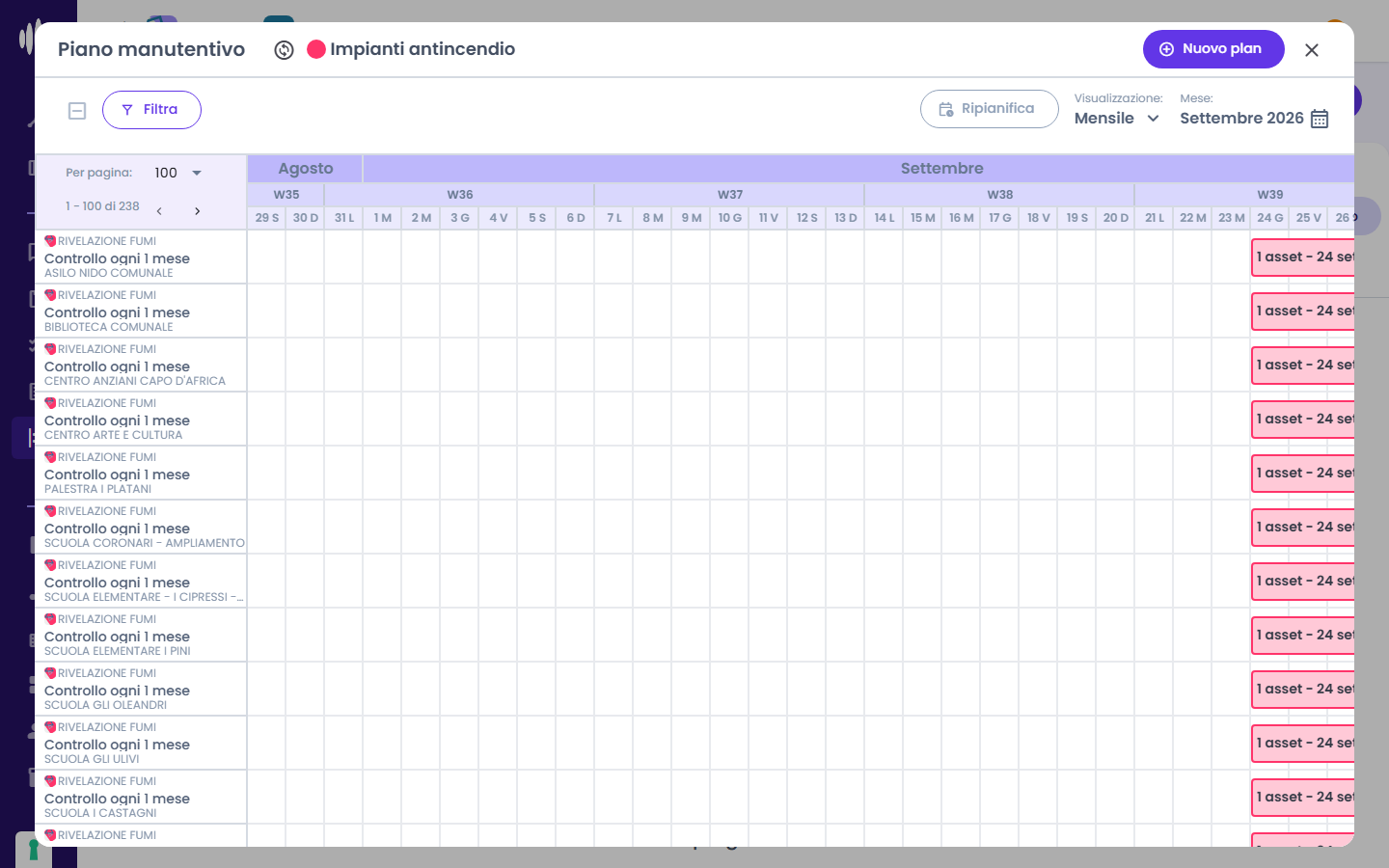Select the ASILO NIDO COMUNALE plan row
This screenshot has height=868, width=1389.
[141, 257]
